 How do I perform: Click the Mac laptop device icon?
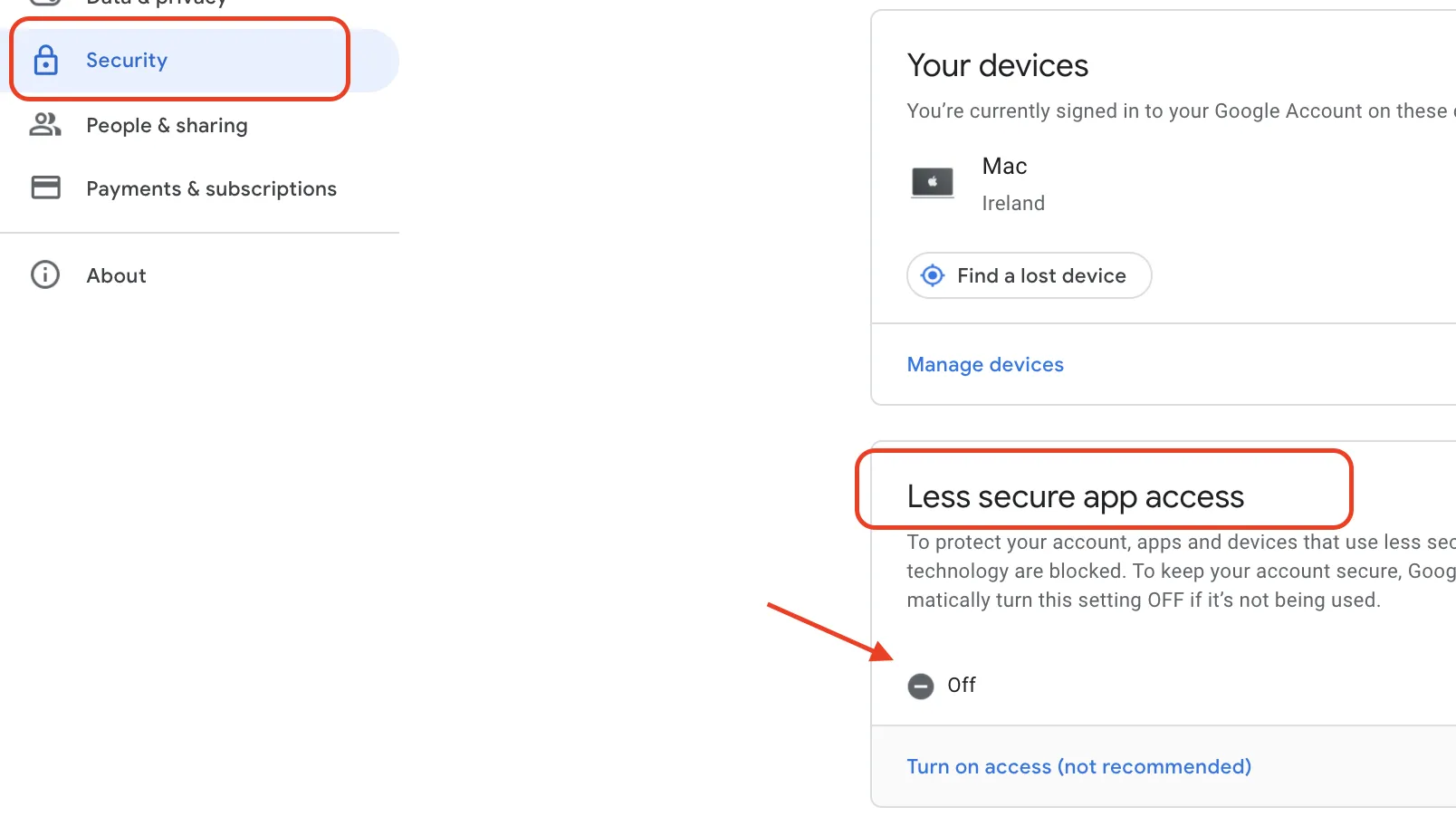pyautogui.click(x=932, y=182)
